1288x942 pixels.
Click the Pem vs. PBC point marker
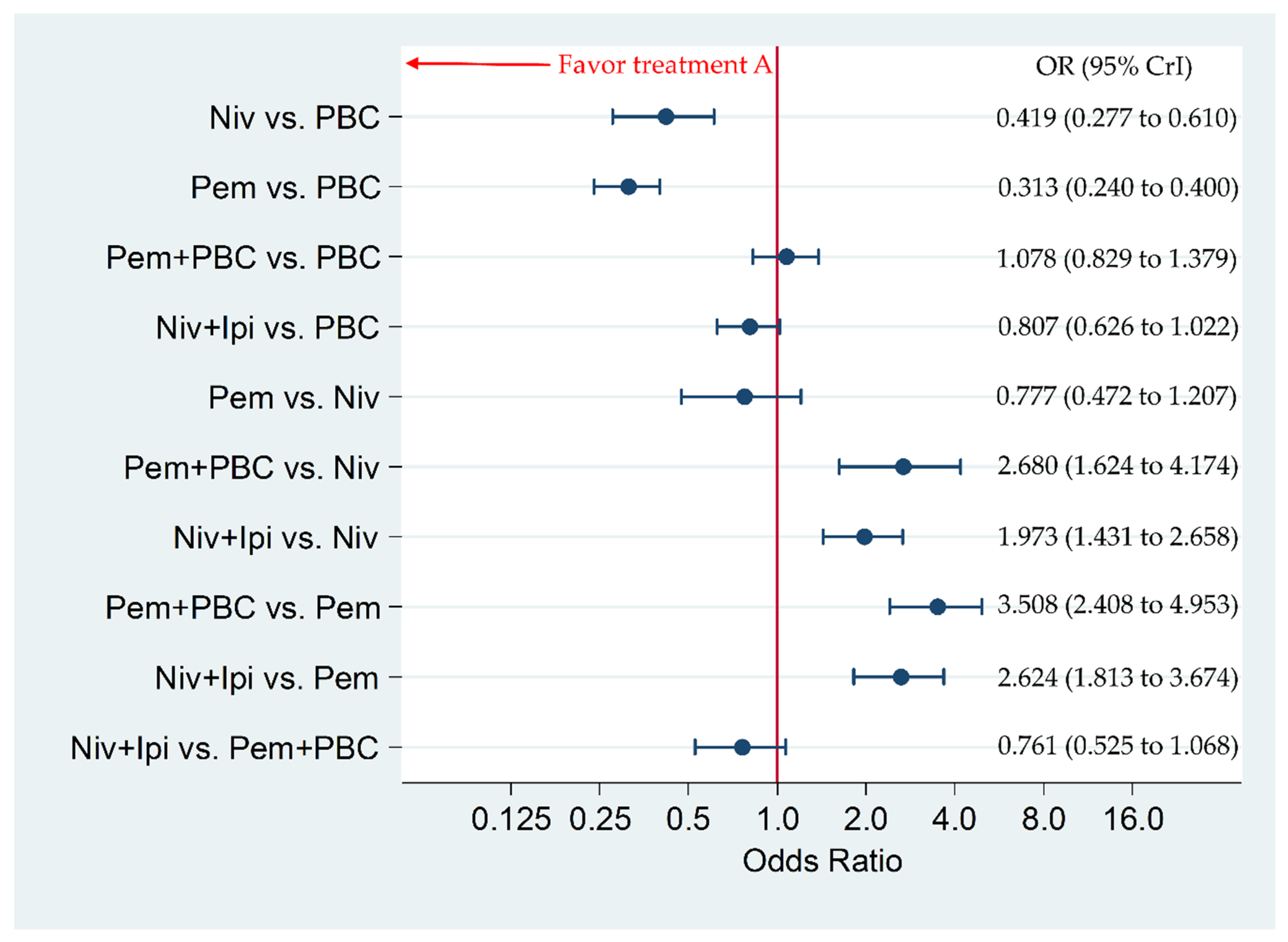[x=628, y=186]
